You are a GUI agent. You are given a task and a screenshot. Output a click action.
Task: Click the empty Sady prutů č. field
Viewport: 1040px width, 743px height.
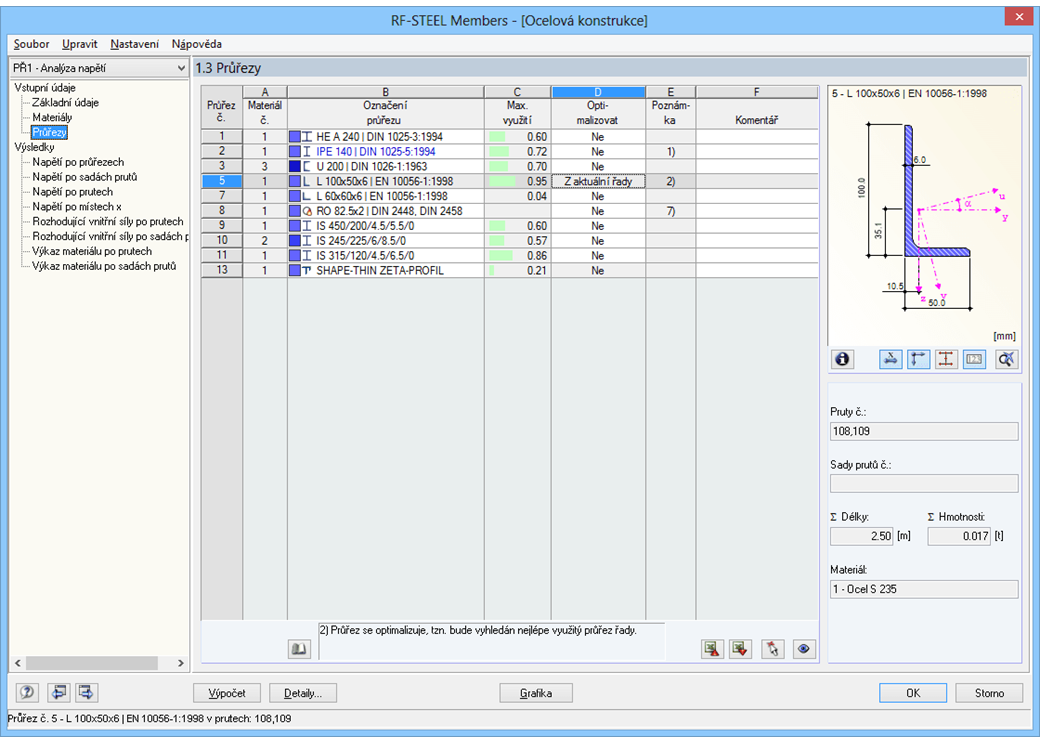point(924,484)
